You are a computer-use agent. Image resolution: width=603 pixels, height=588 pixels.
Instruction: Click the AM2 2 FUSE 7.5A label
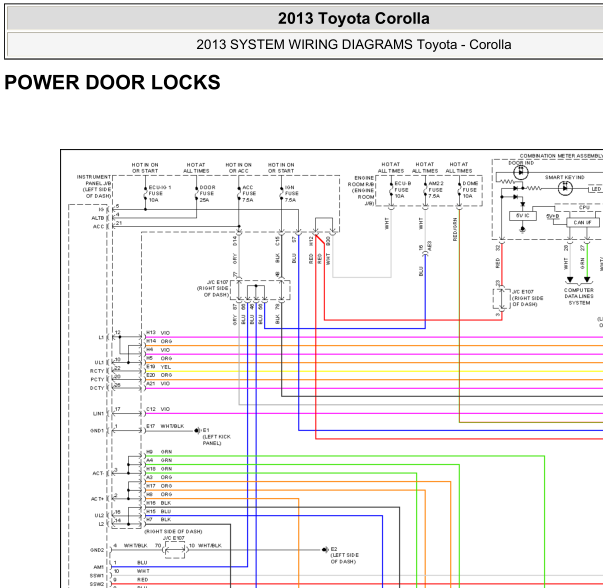(x=436, y=190)
